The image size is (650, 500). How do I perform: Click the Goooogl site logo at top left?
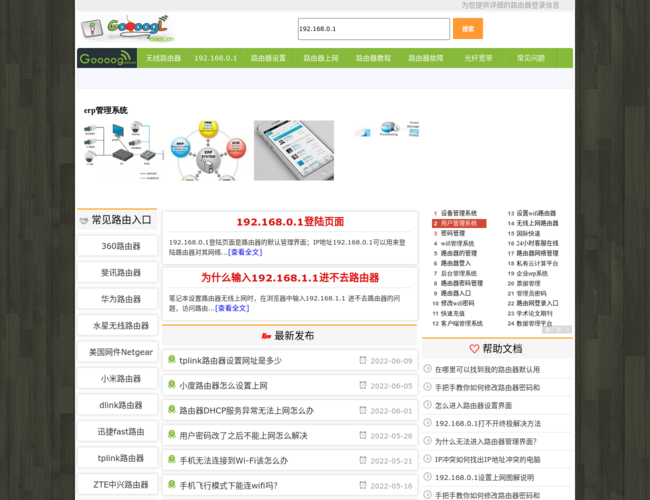(127, 29)
